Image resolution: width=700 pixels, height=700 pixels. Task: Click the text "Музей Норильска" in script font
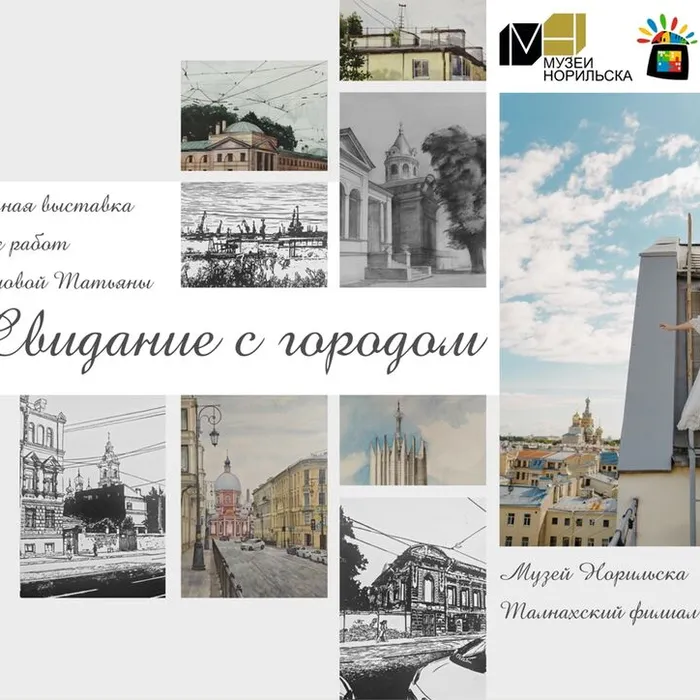click(594, 573)
